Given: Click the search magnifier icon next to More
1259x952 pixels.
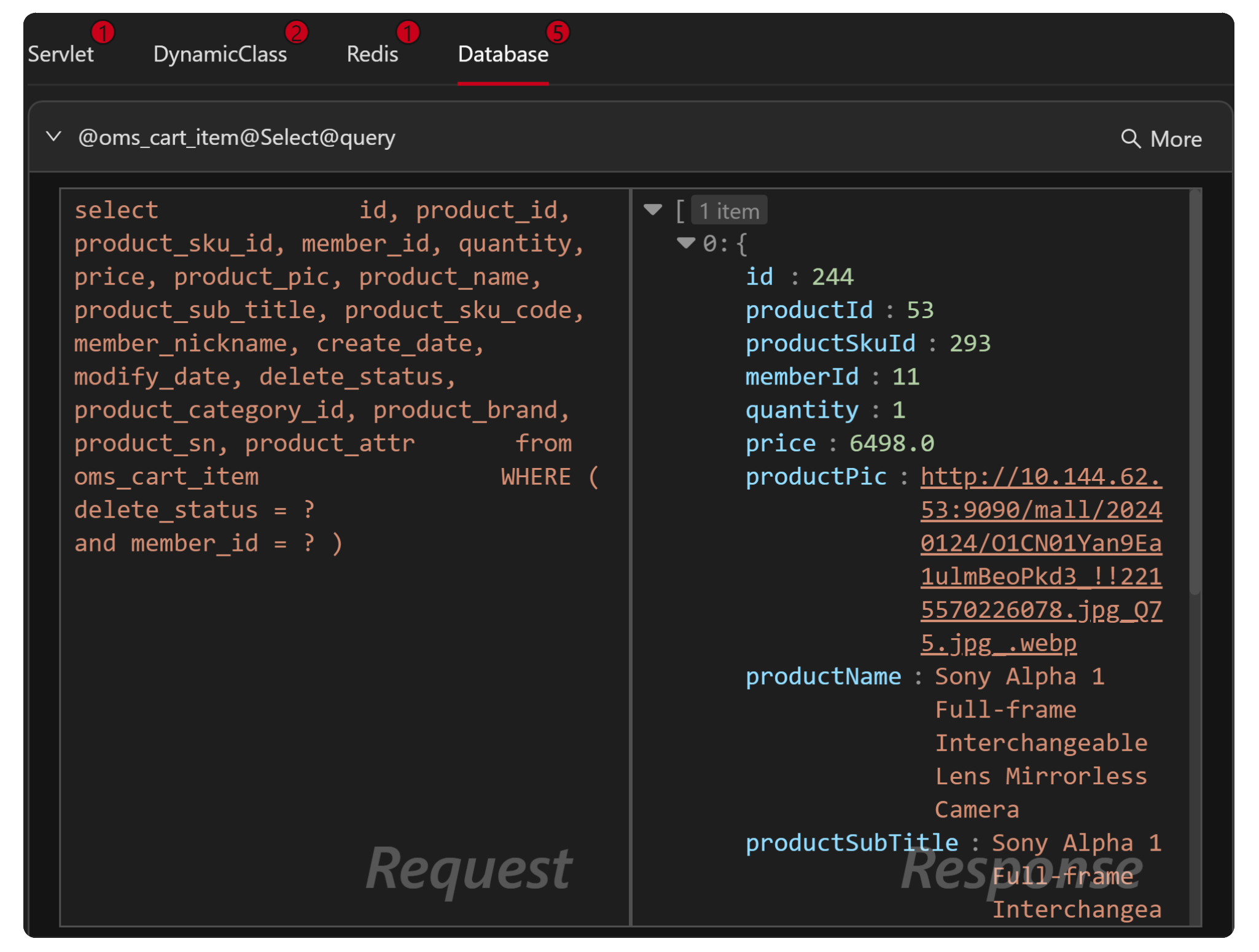Looking at the screenshot, I should (1132, 138).
